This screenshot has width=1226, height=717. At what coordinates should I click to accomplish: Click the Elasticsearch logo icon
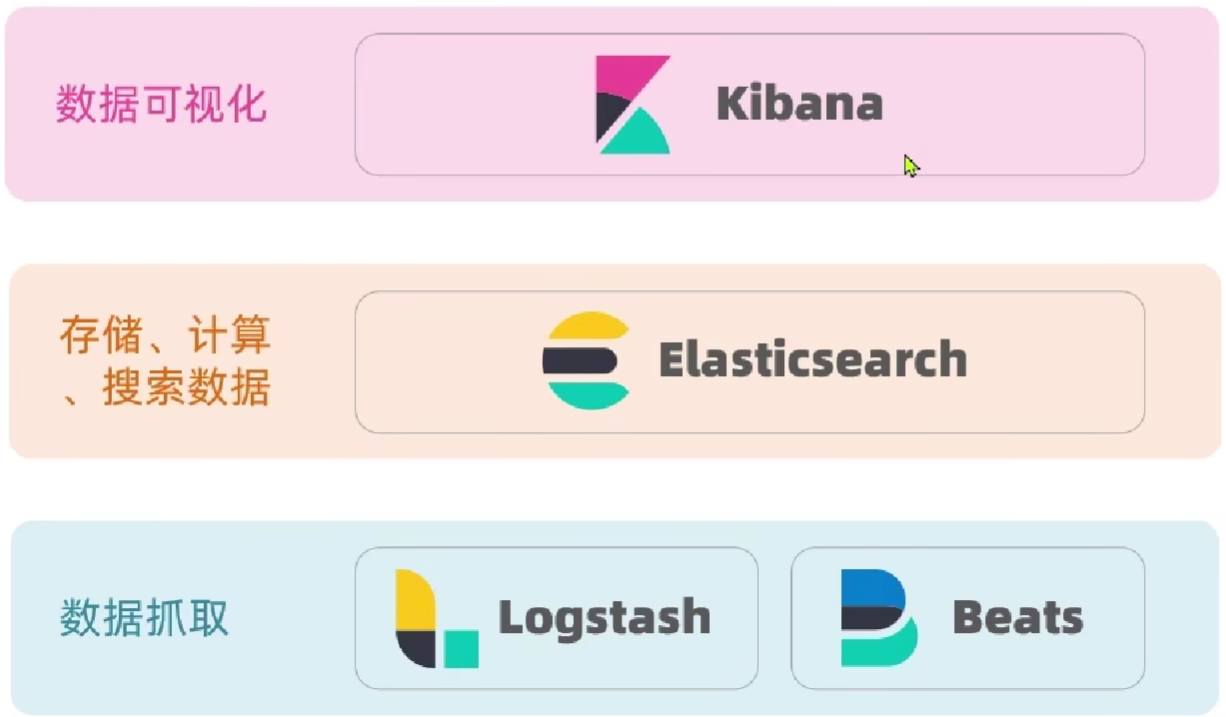[x=587, y=361]
